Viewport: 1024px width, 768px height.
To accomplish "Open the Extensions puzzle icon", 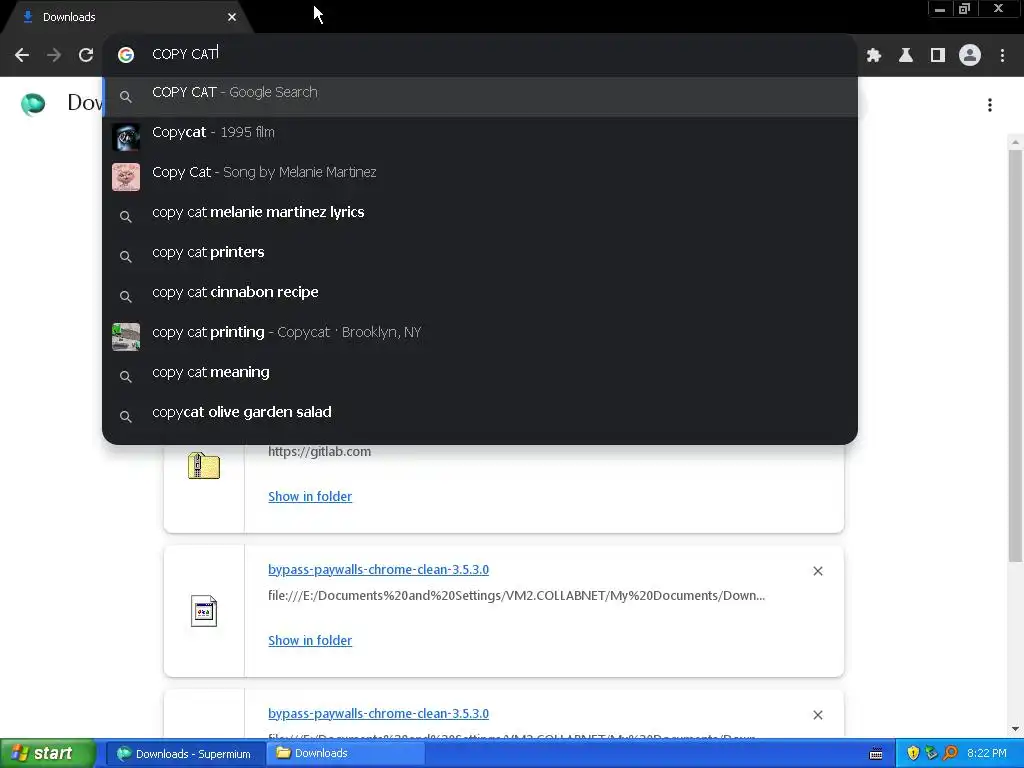I will point(874,56).
